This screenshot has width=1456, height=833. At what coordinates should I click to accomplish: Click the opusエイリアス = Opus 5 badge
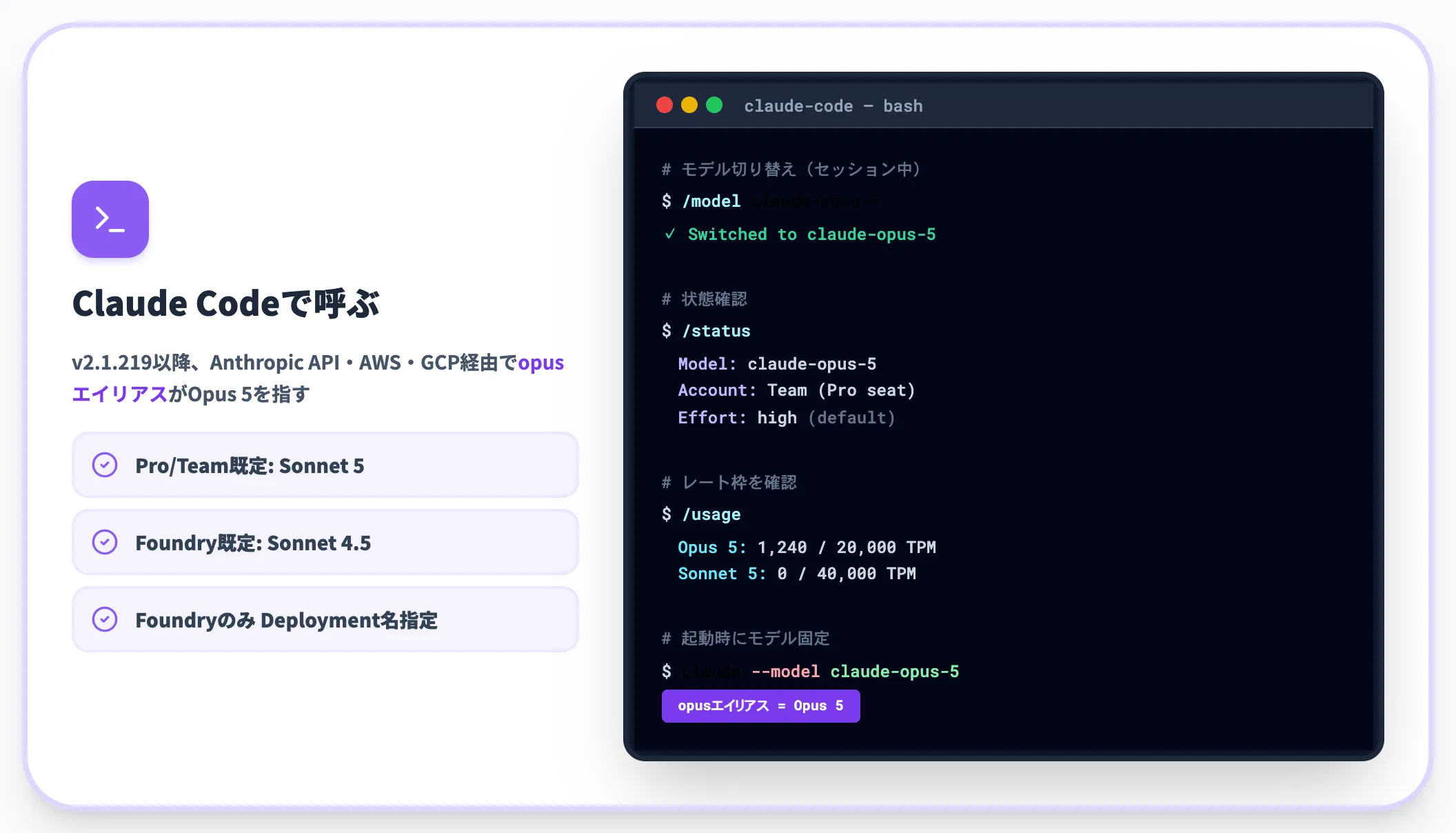(x=761, y=706)
